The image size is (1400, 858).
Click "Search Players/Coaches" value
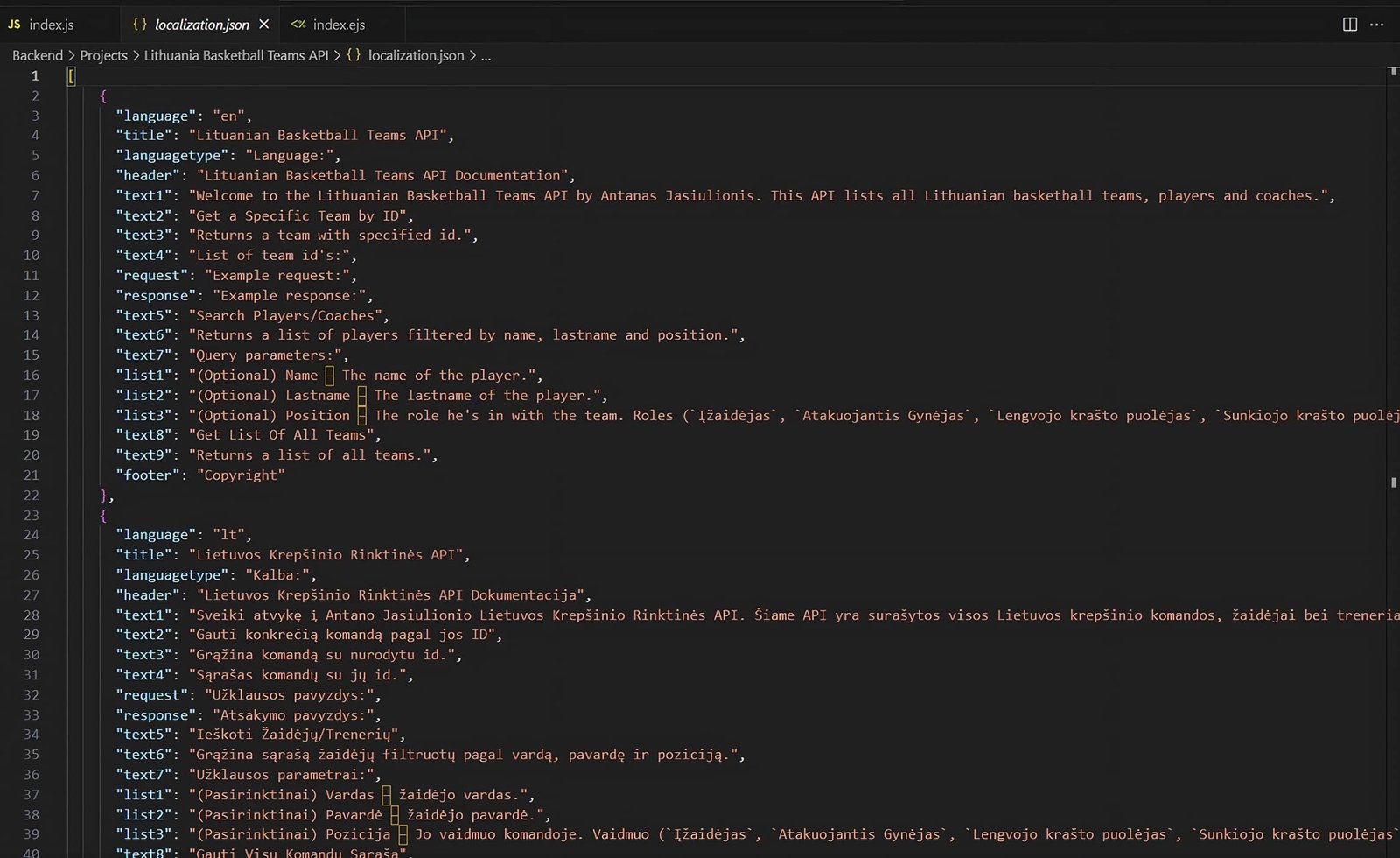pos(285,315)
